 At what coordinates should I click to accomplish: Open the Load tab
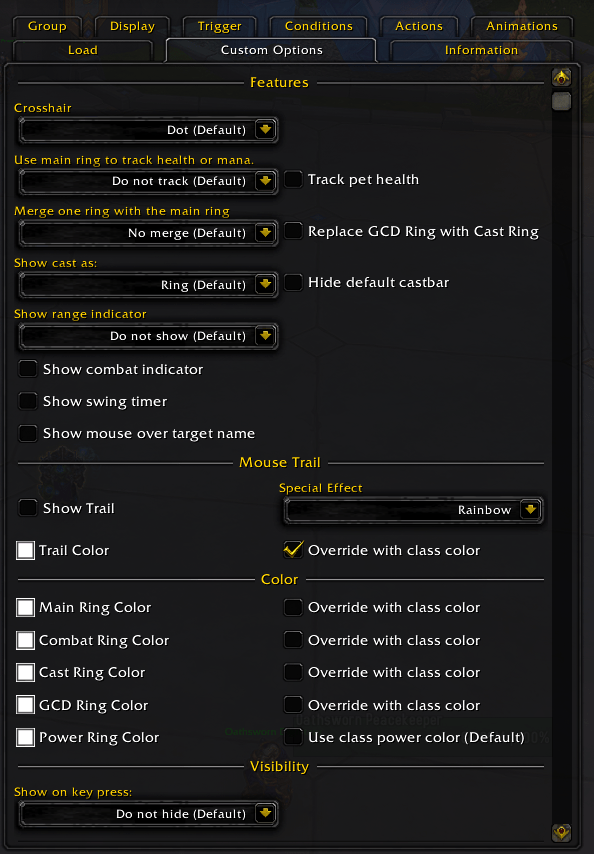[83, 50]
